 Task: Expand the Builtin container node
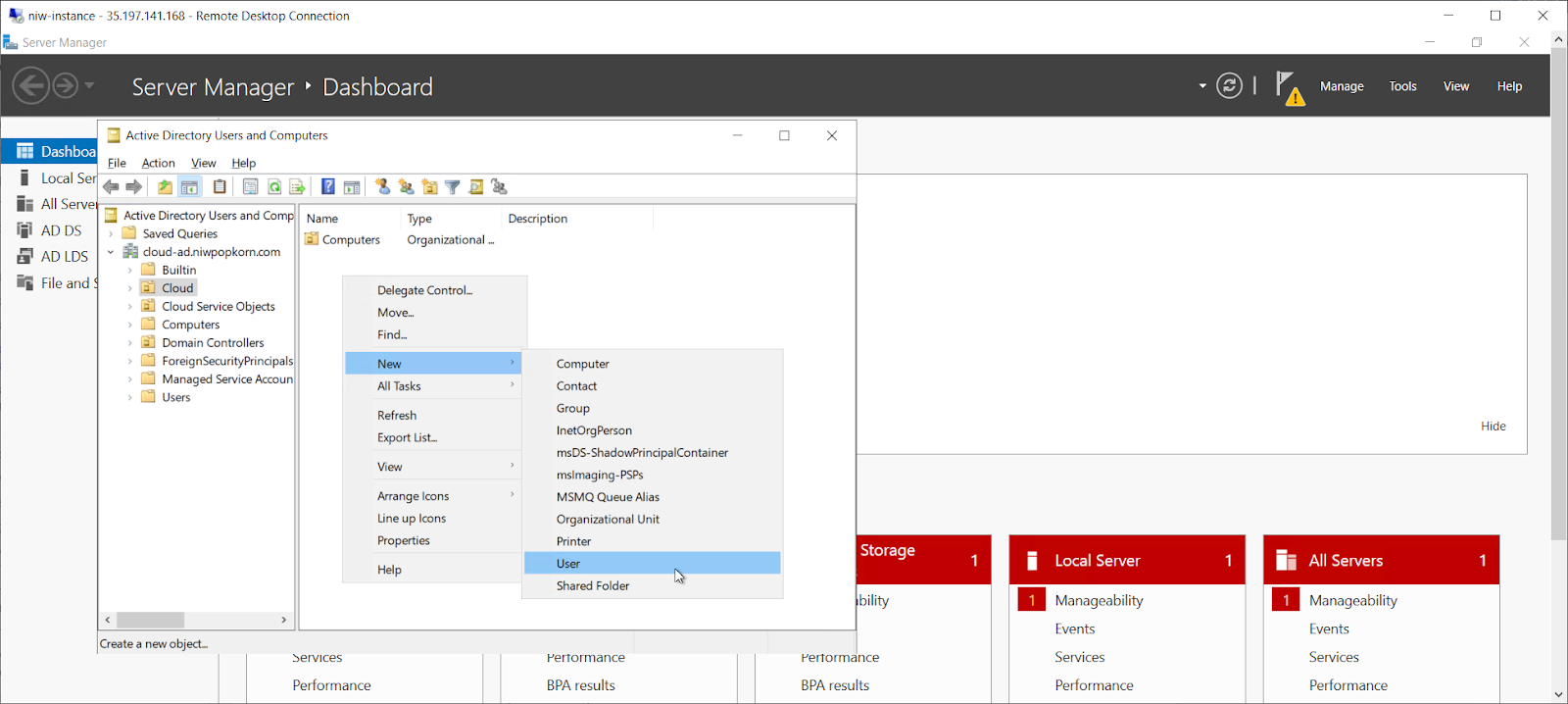point(129,270)
